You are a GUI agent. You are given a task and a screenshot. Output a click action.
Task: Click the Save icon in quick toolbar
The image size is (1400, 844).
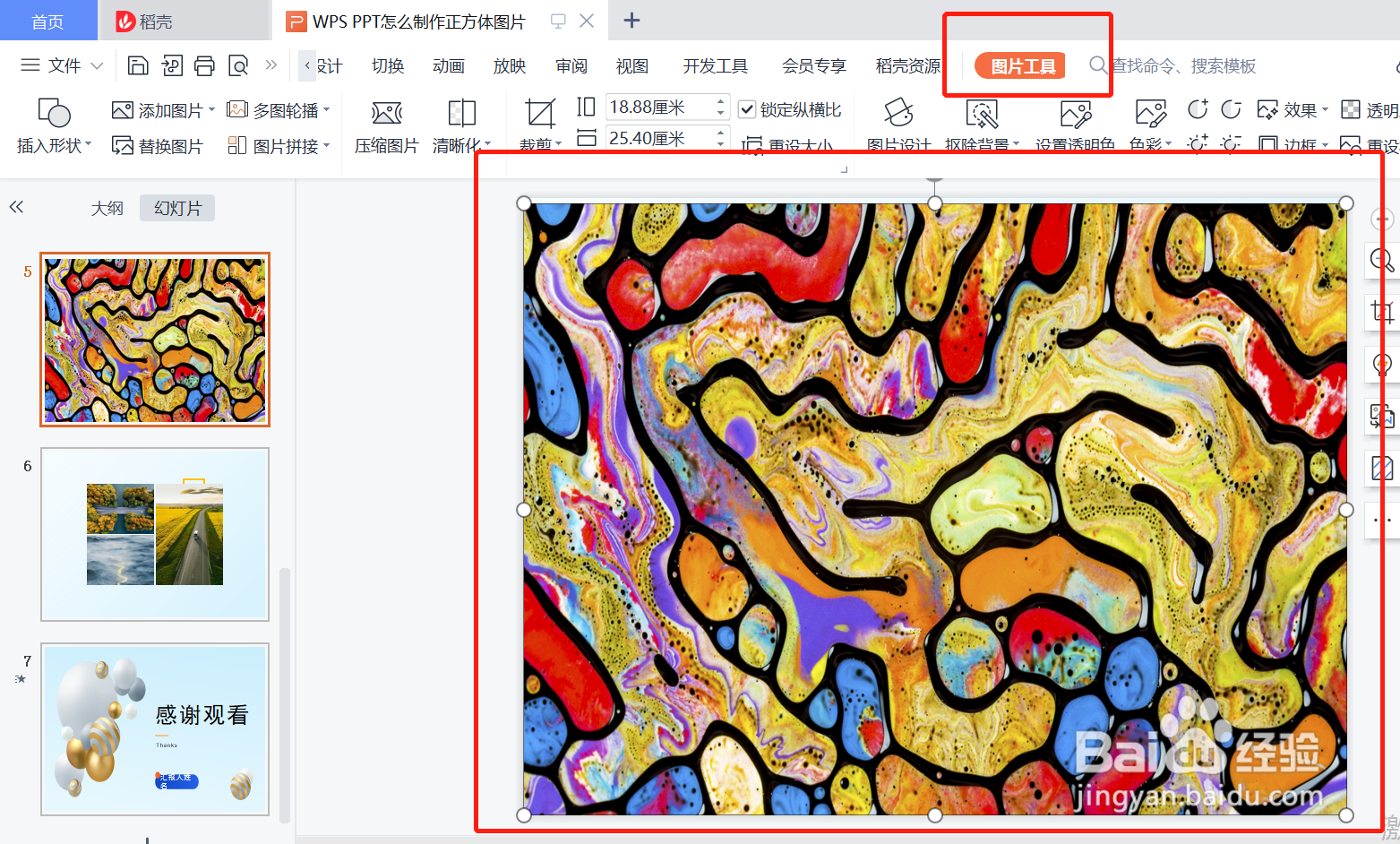point(138,65)
